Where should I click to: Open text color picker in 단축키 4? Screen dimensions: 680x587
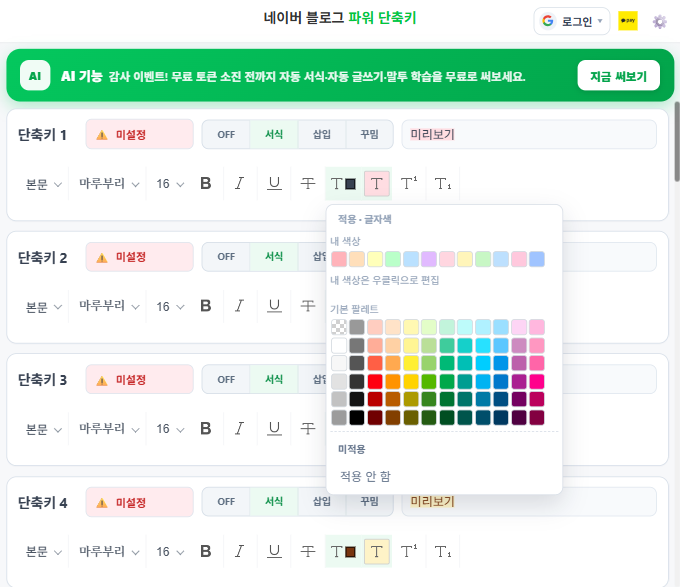343,551
